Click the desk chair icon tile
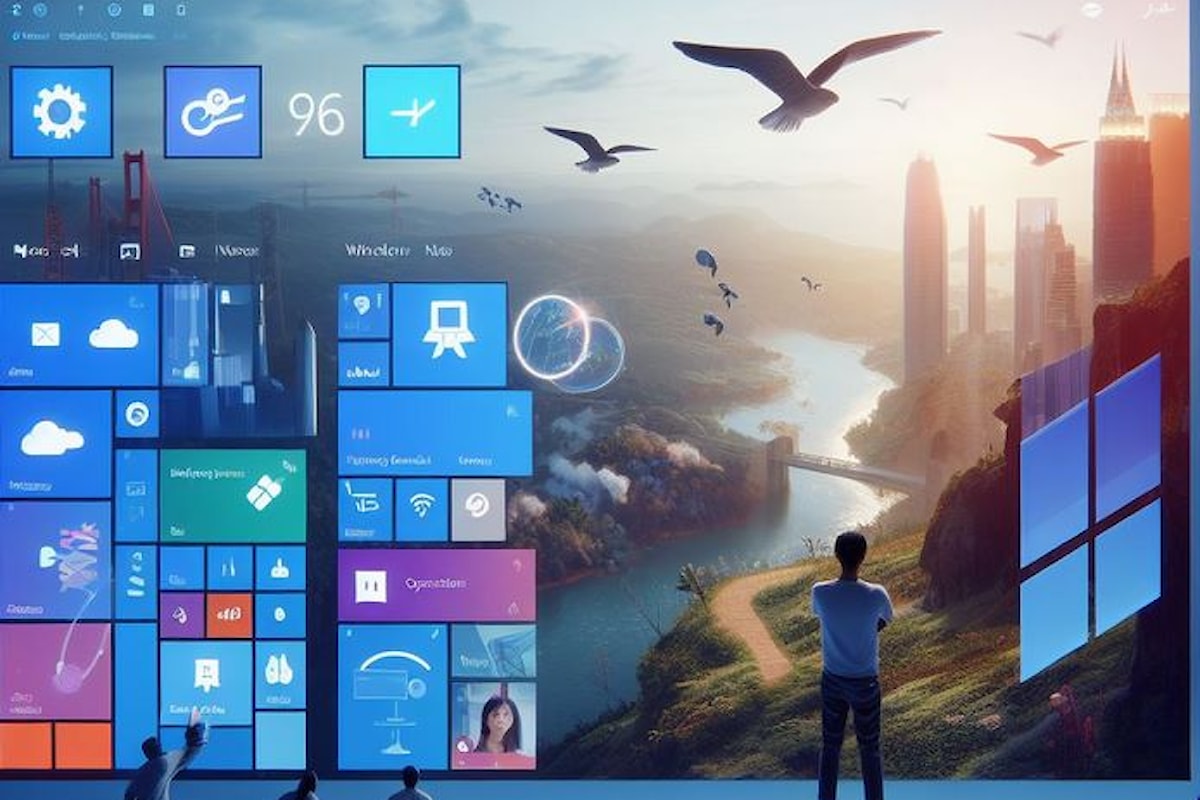This screenshot has width=1200, height=800. [x=364, y=509]
